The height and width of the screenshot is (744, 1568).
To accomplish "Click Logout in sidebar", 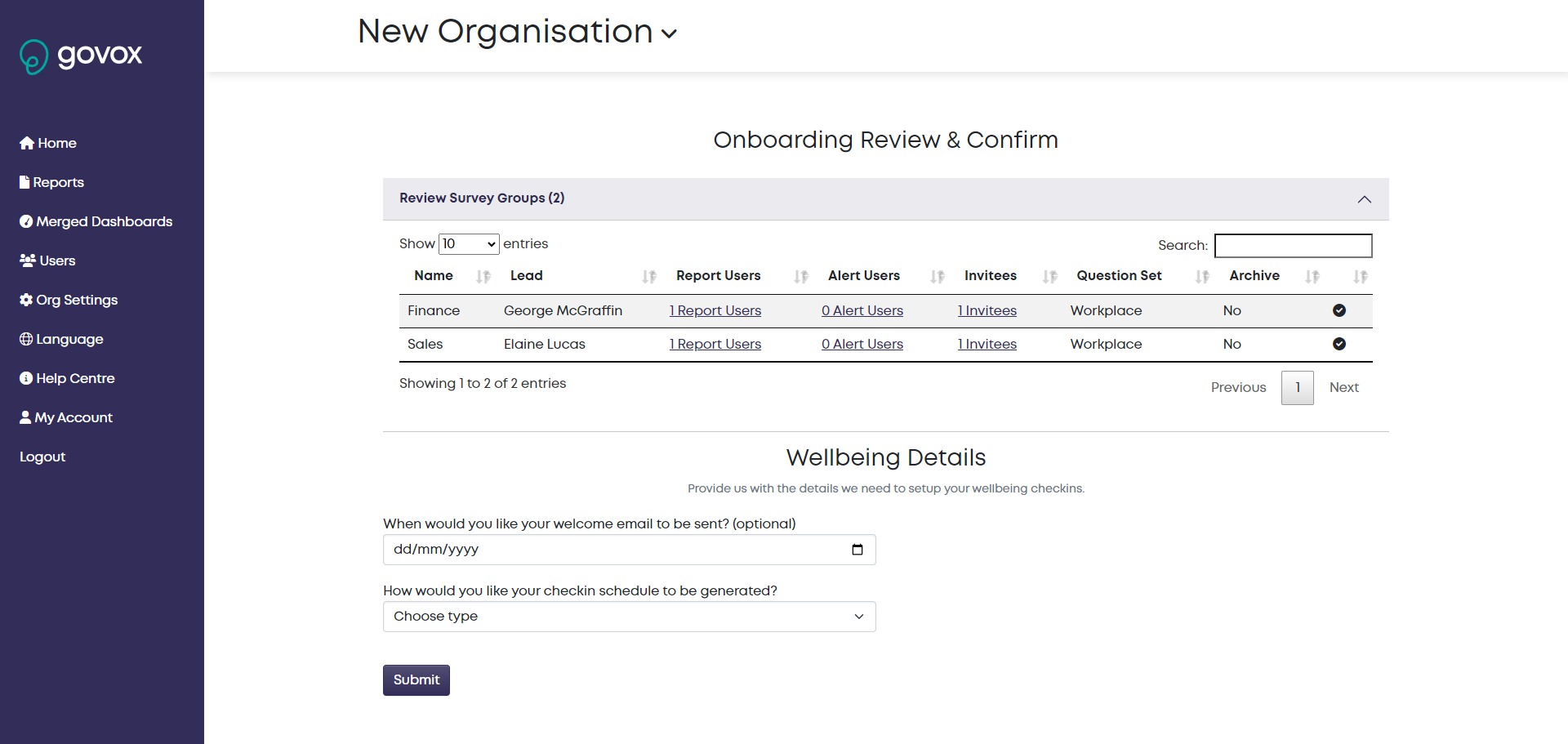I will coord(42,457).
